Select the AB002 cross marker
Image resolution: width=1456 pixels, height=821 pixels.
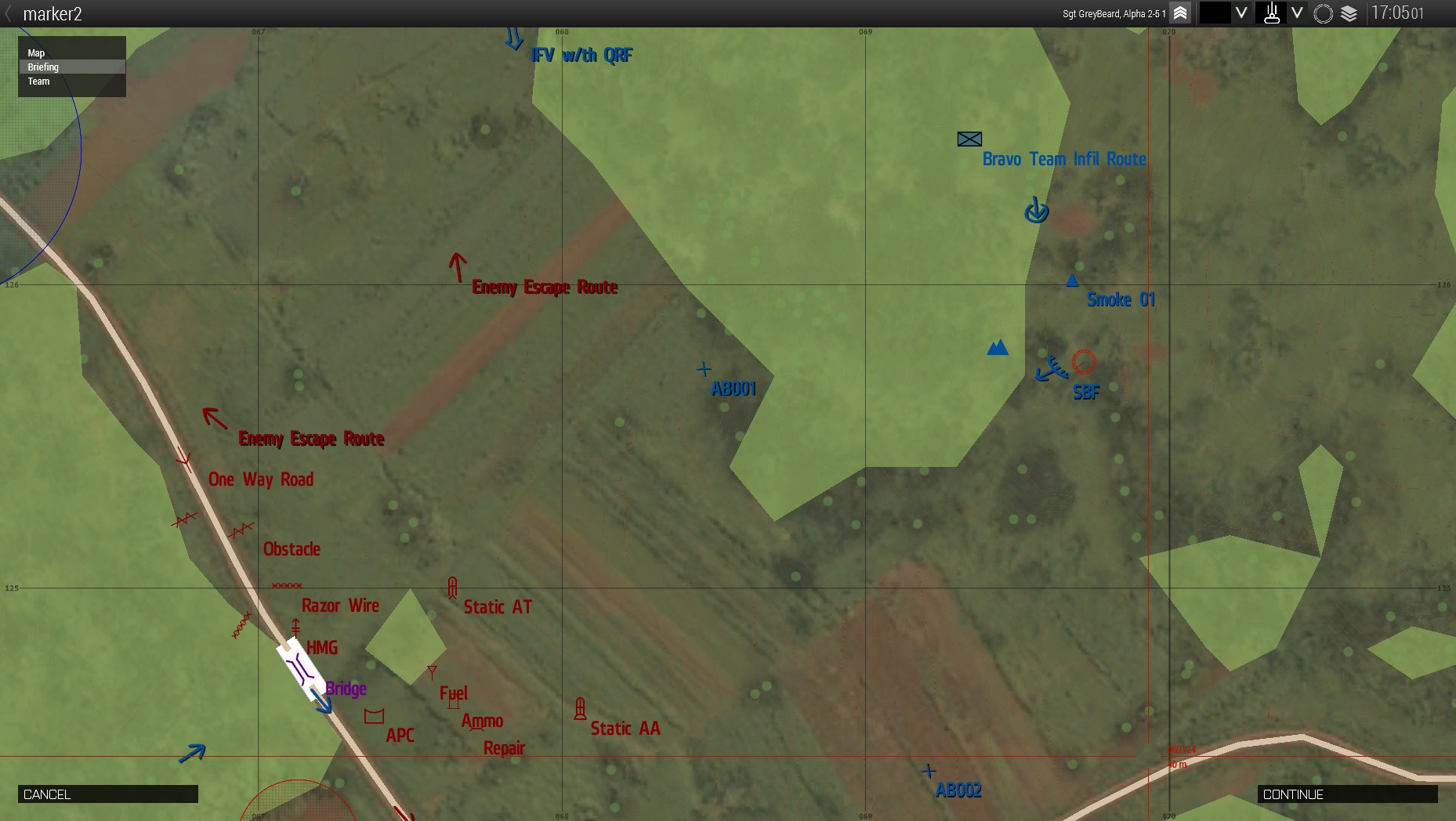click(929, 772)
